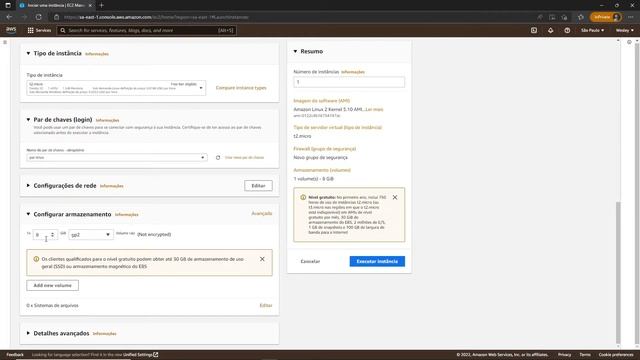The width and height of the screenshot is (640, 360).
Task: Open the browser tab actions icon
Action: [8, 5]
